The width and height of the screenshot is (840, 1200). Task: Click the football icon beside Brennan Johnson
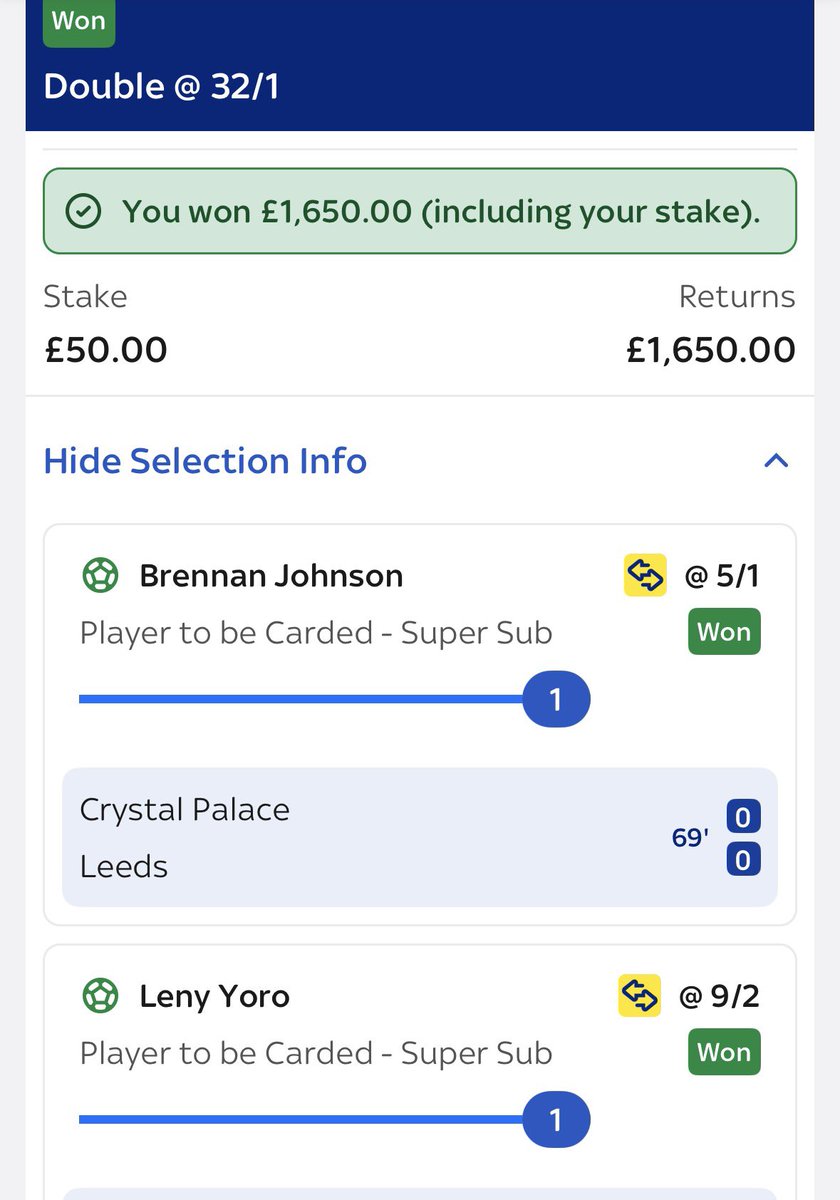click(99, 576)
